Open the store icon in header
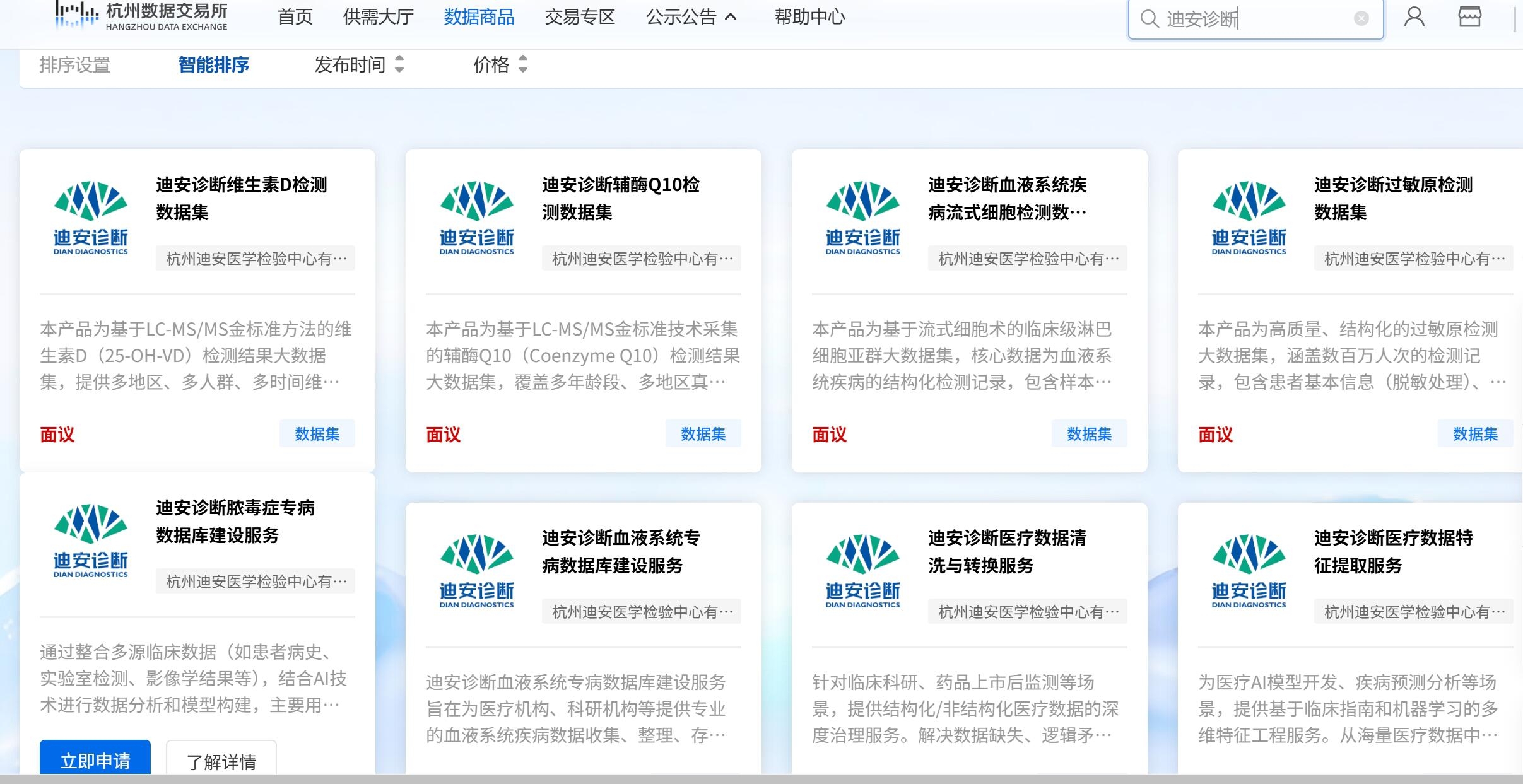This screenshot has width=1523, height=784. [x=1470, y=16]
